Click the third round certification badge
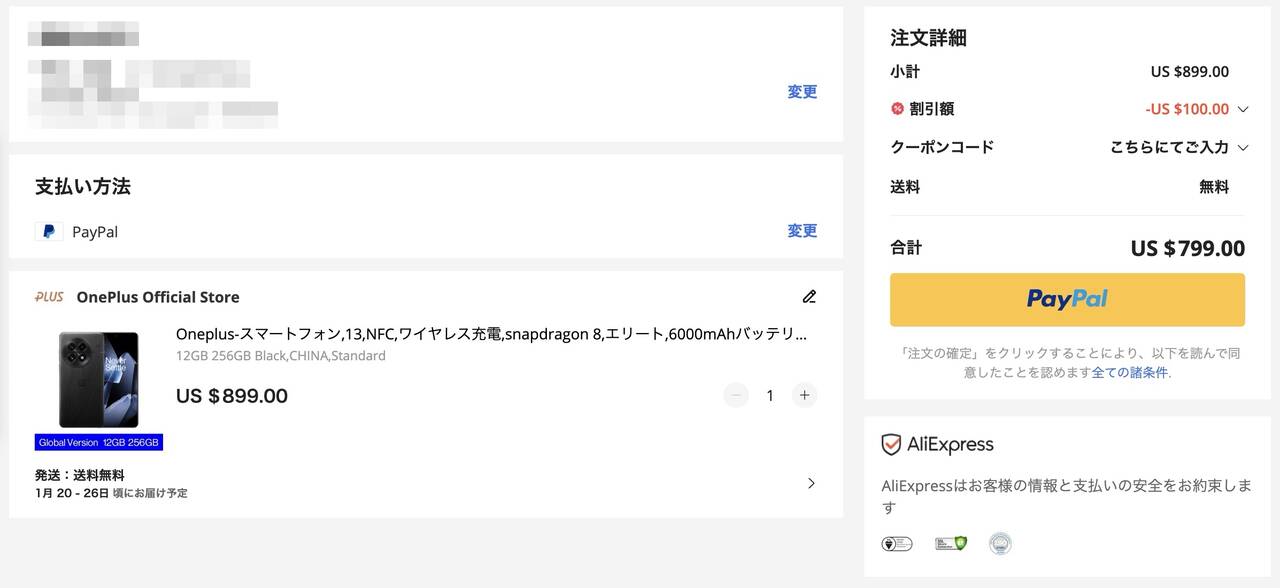1280x588 pixels. coord(1000,544)
